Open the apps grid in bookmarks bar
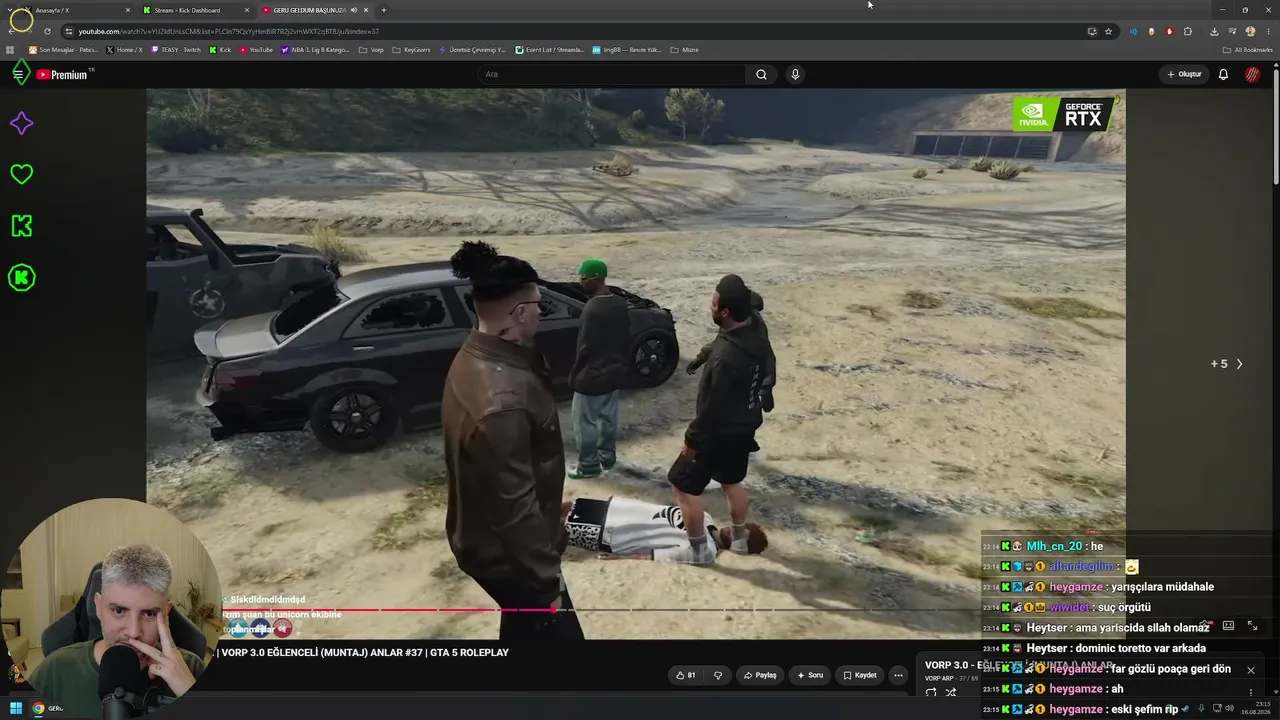Viewport: 1280px width, 720px height. coord(11,50)
